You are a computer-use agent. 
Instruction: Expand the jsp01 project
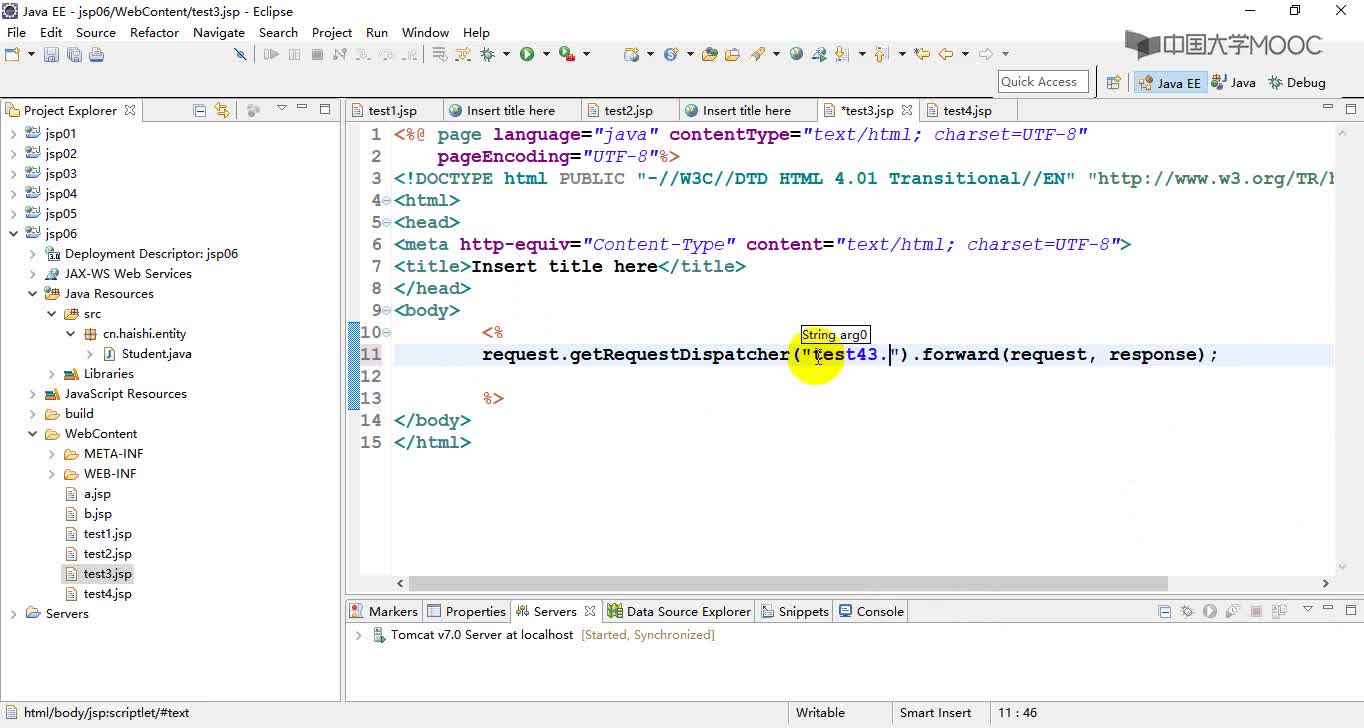click(x=13, y=134)
